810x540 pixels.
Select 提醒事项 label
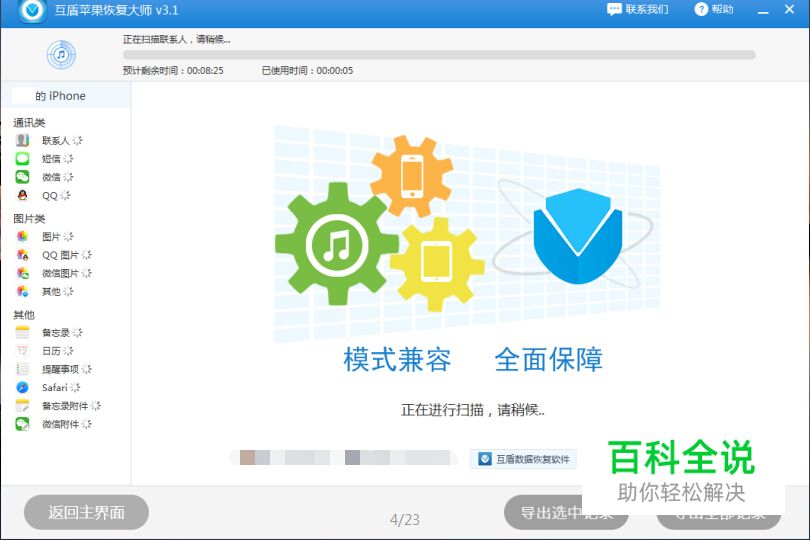60,369
